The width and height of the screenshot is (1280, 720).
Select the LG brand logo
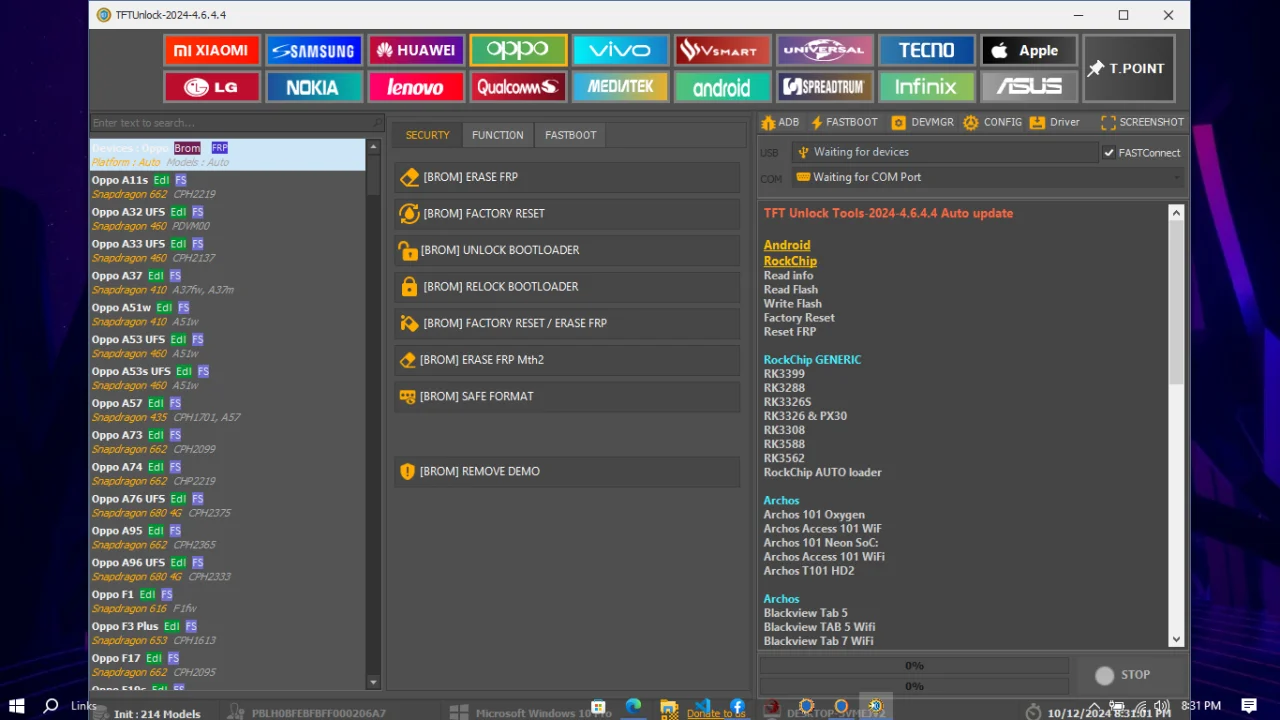tap(212, 87)
